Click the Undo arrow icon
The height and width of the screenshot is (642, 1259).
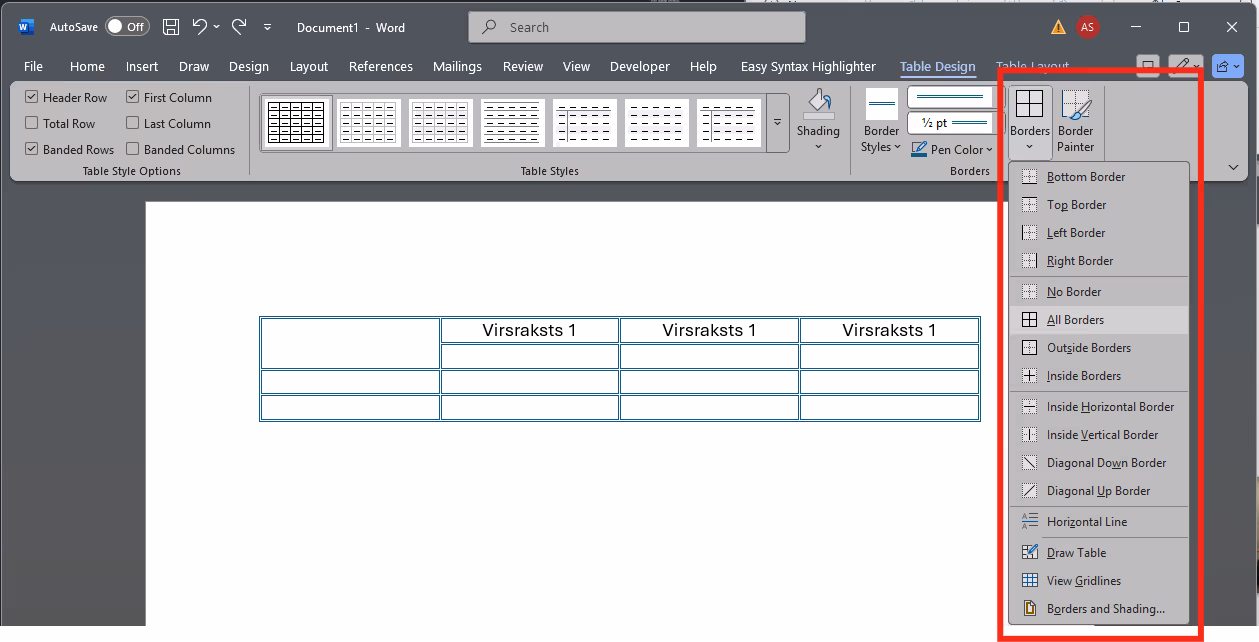tap(200, 27)
